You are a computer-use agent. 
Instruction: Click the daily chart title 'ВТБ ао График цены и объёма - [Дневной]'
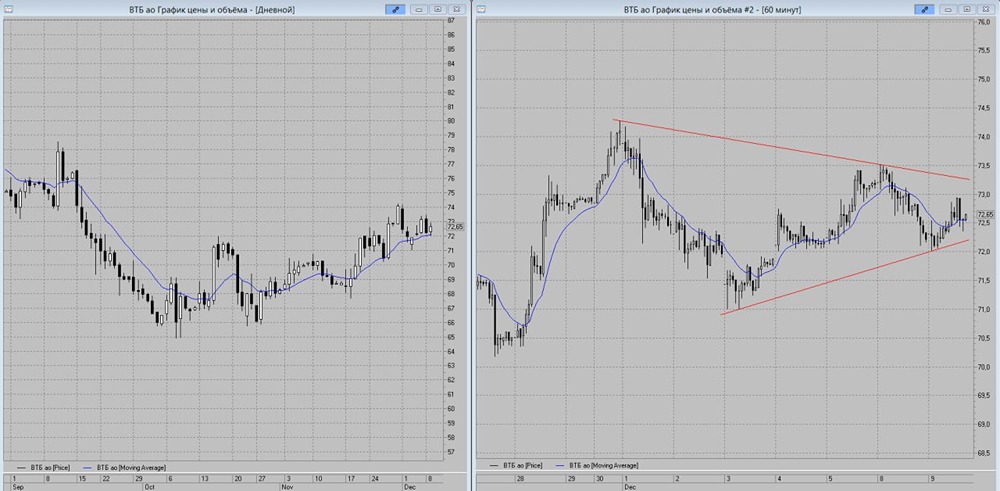212,10
